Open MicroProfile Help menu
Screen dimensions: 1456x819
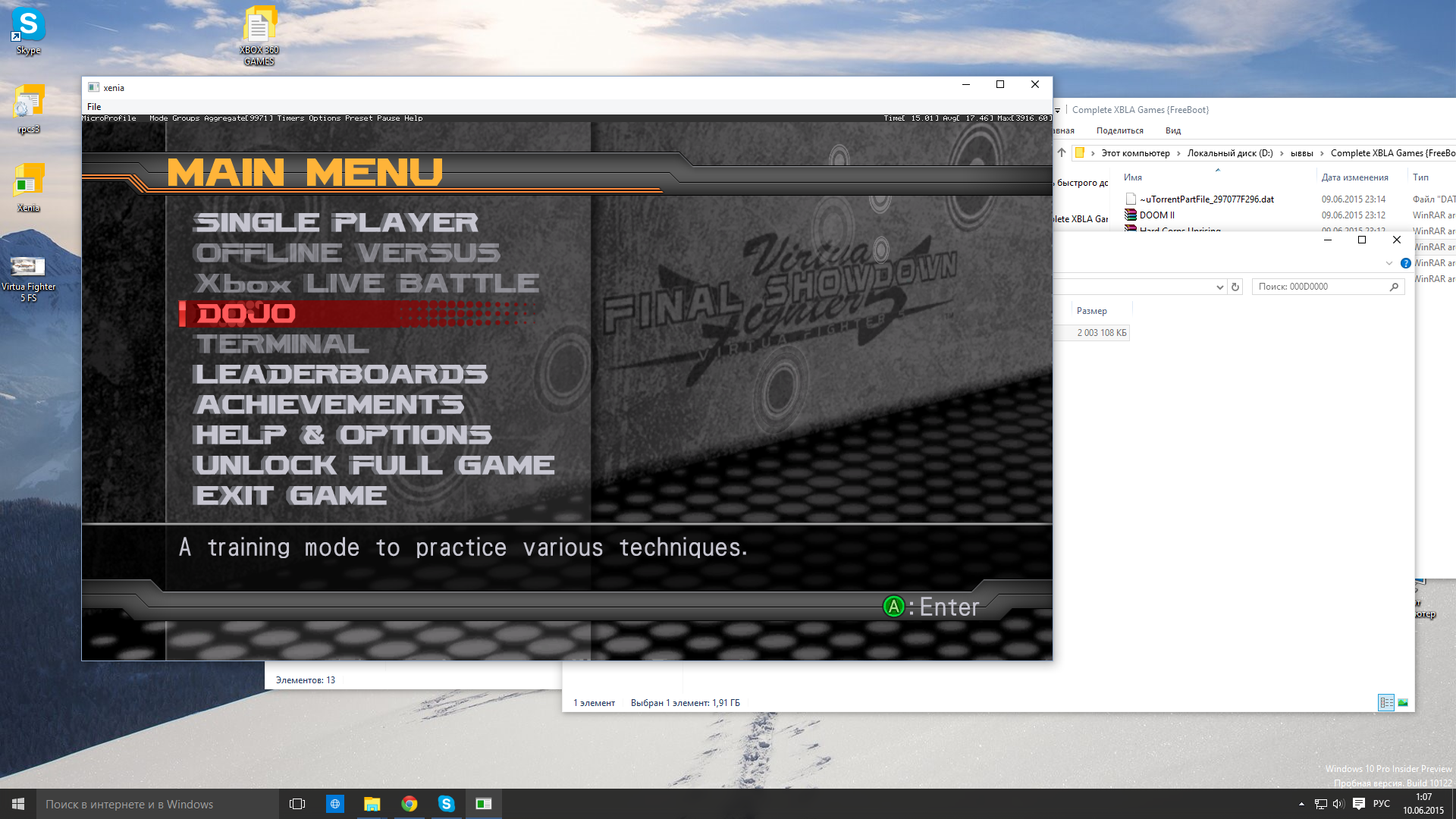point(413,118)
